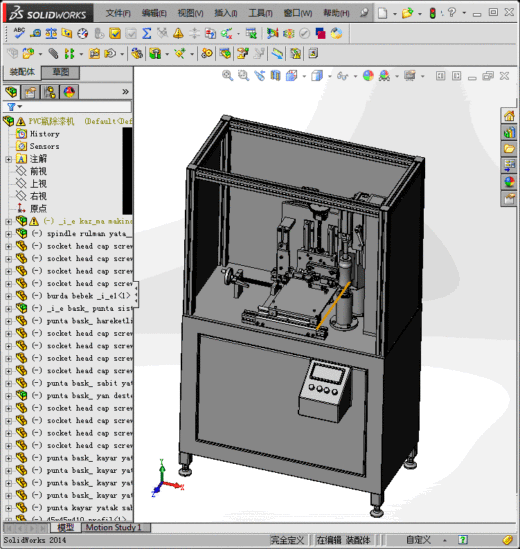Expand the spindle rulman yata tree node
The height and width of the screenshot is (549, 520).
pos(8,234)
